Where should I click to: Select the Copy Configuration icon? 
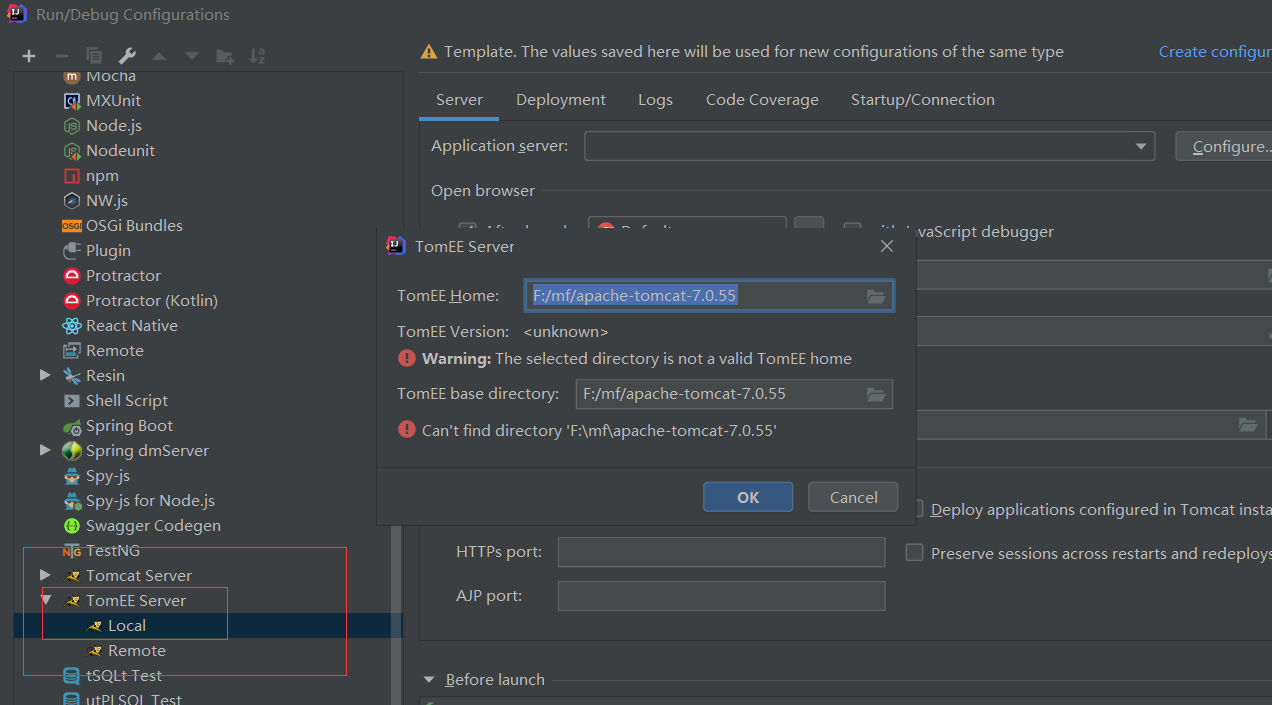point(92,55)
